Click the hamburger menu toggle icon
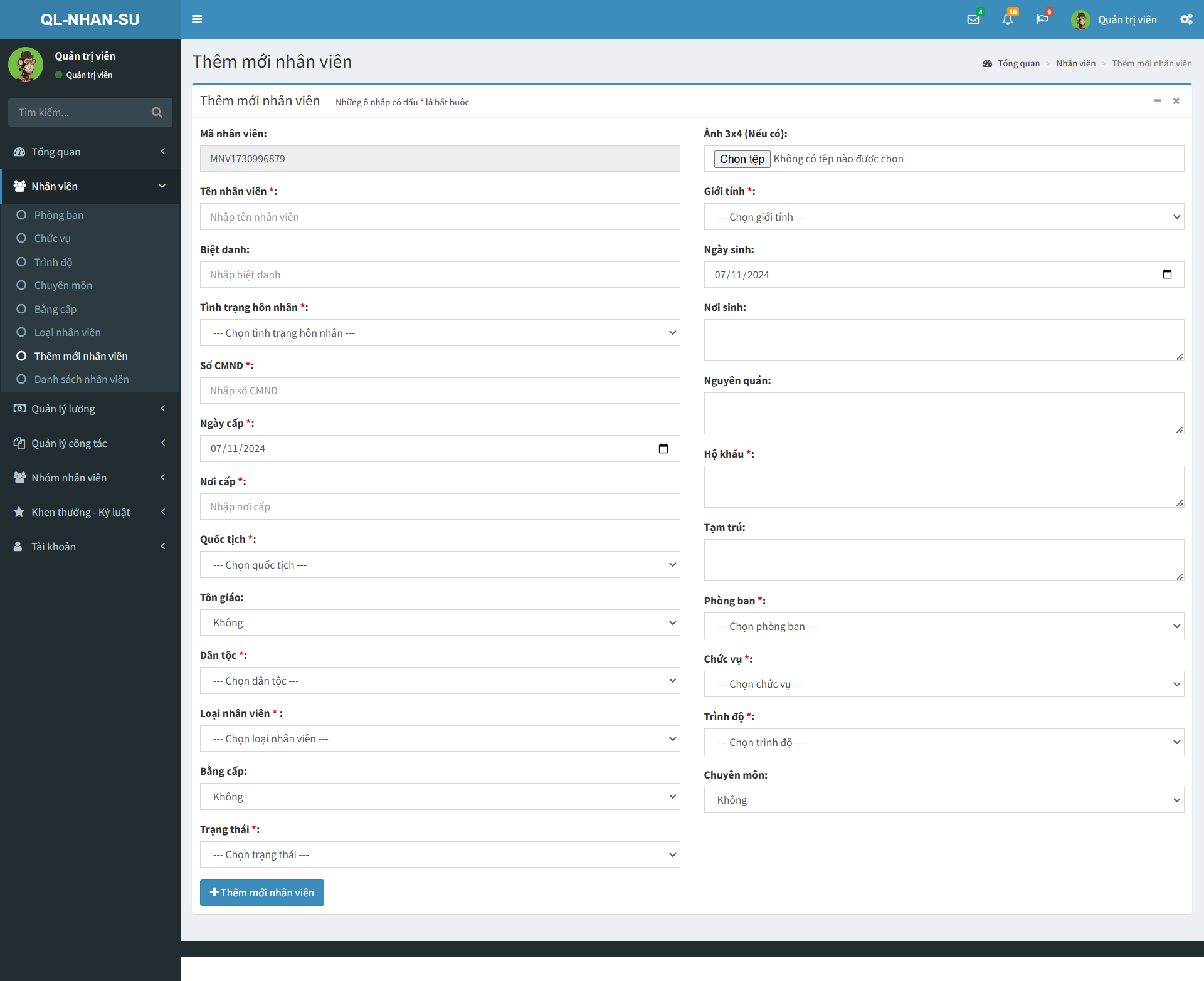 (x=197, y=20)
